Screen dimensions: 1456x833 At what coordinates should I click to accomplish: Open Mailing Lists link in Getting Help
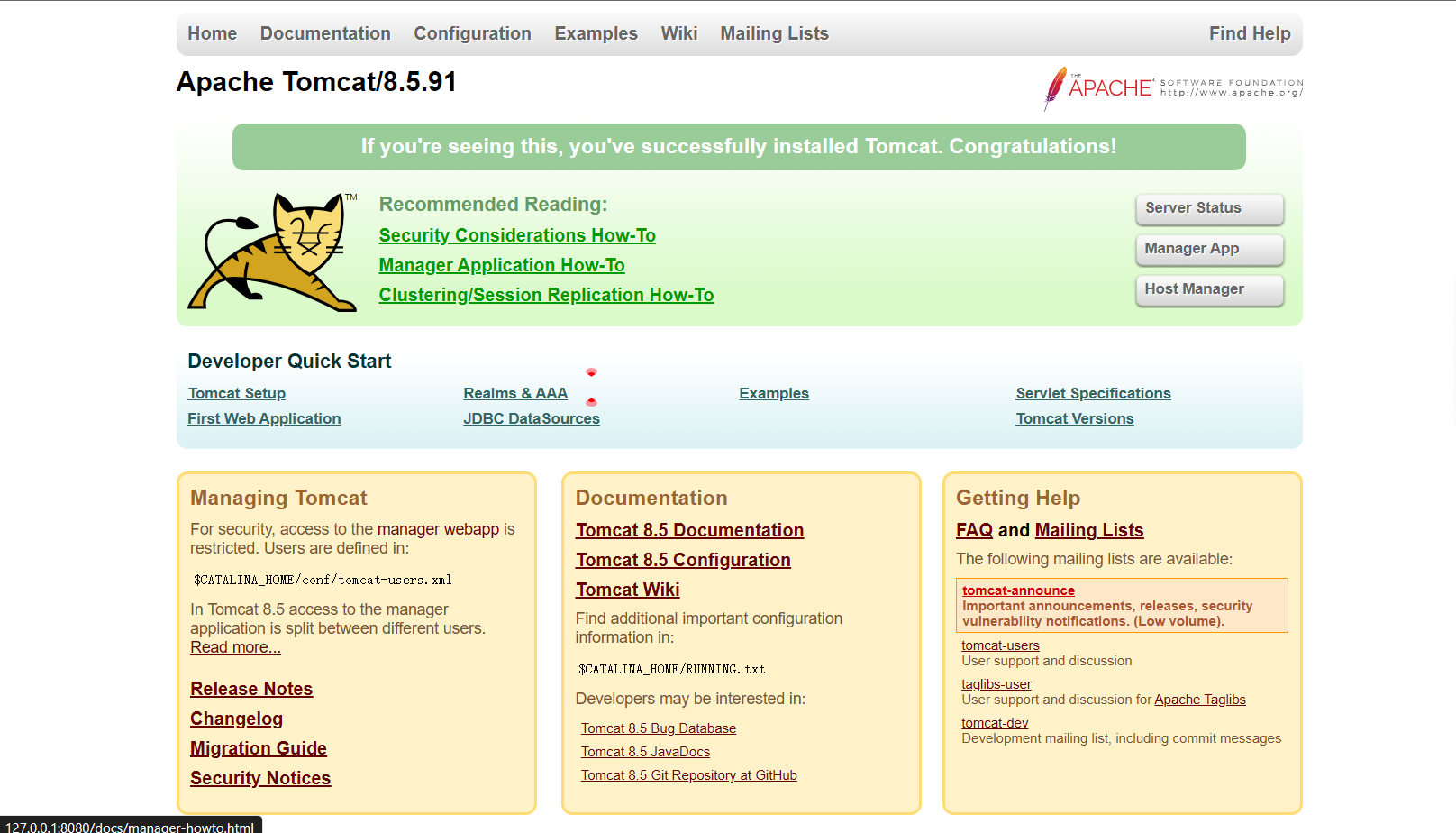coord(1089,530)
